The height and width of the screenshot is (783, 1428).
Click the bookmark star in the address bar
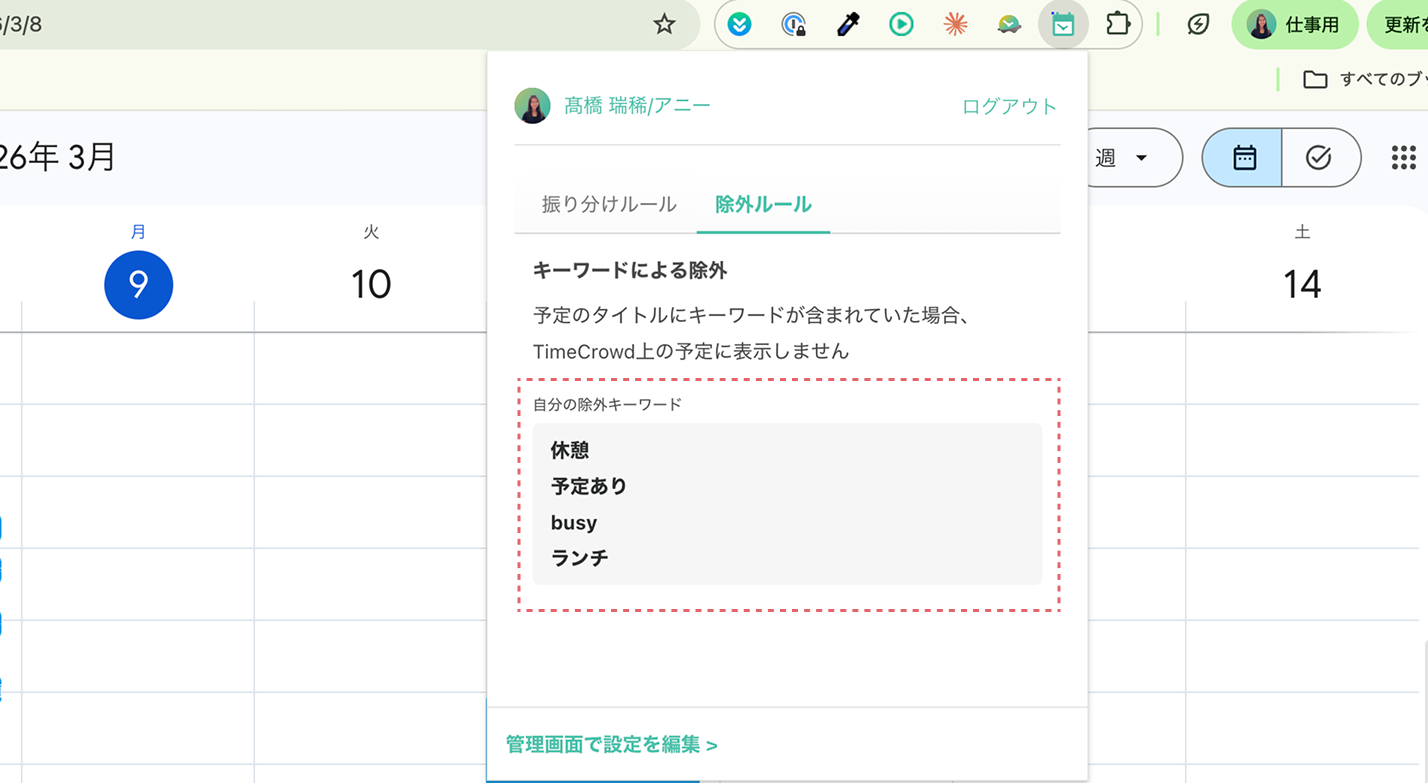[x=664, y=24]
